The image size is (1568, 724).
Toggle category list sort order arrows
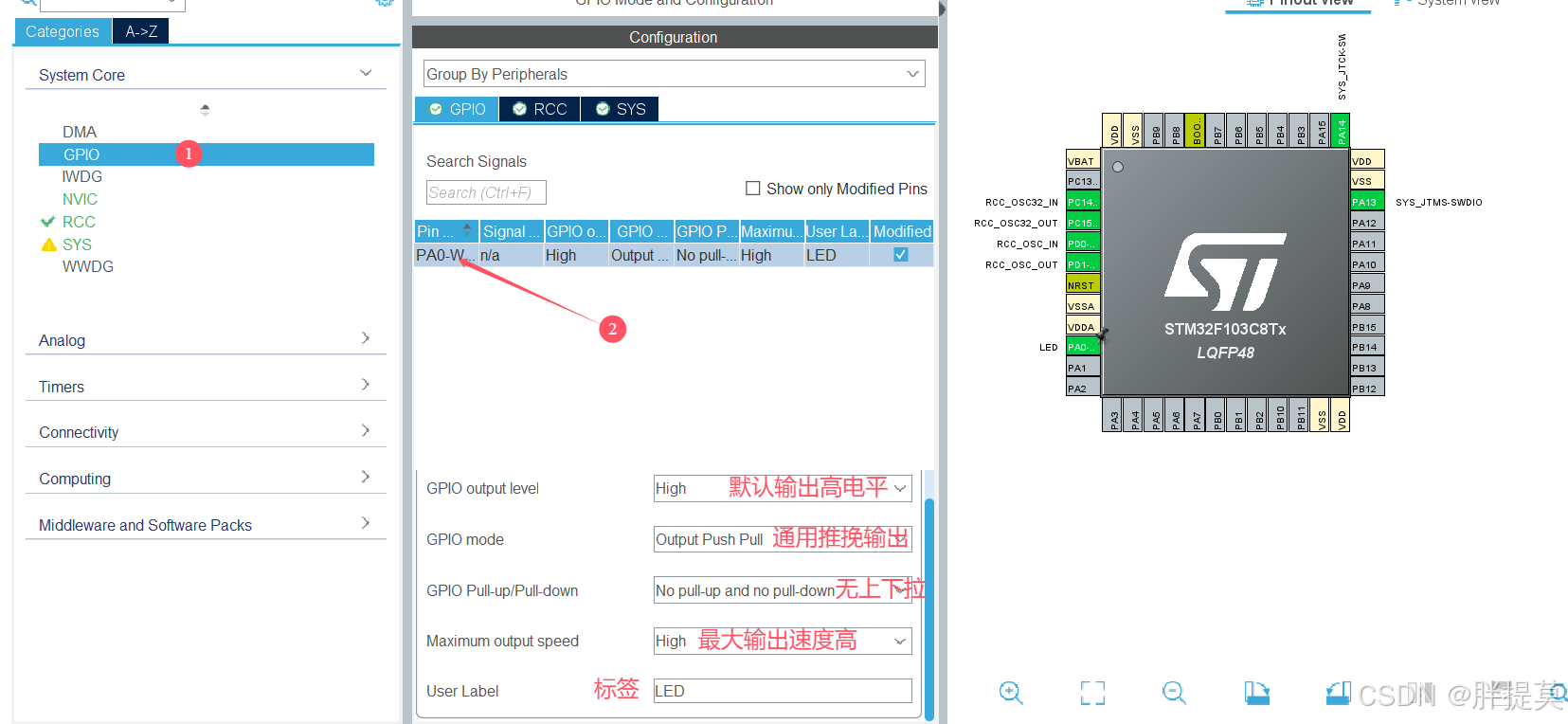pyautogui.click(x=205, y=110)
